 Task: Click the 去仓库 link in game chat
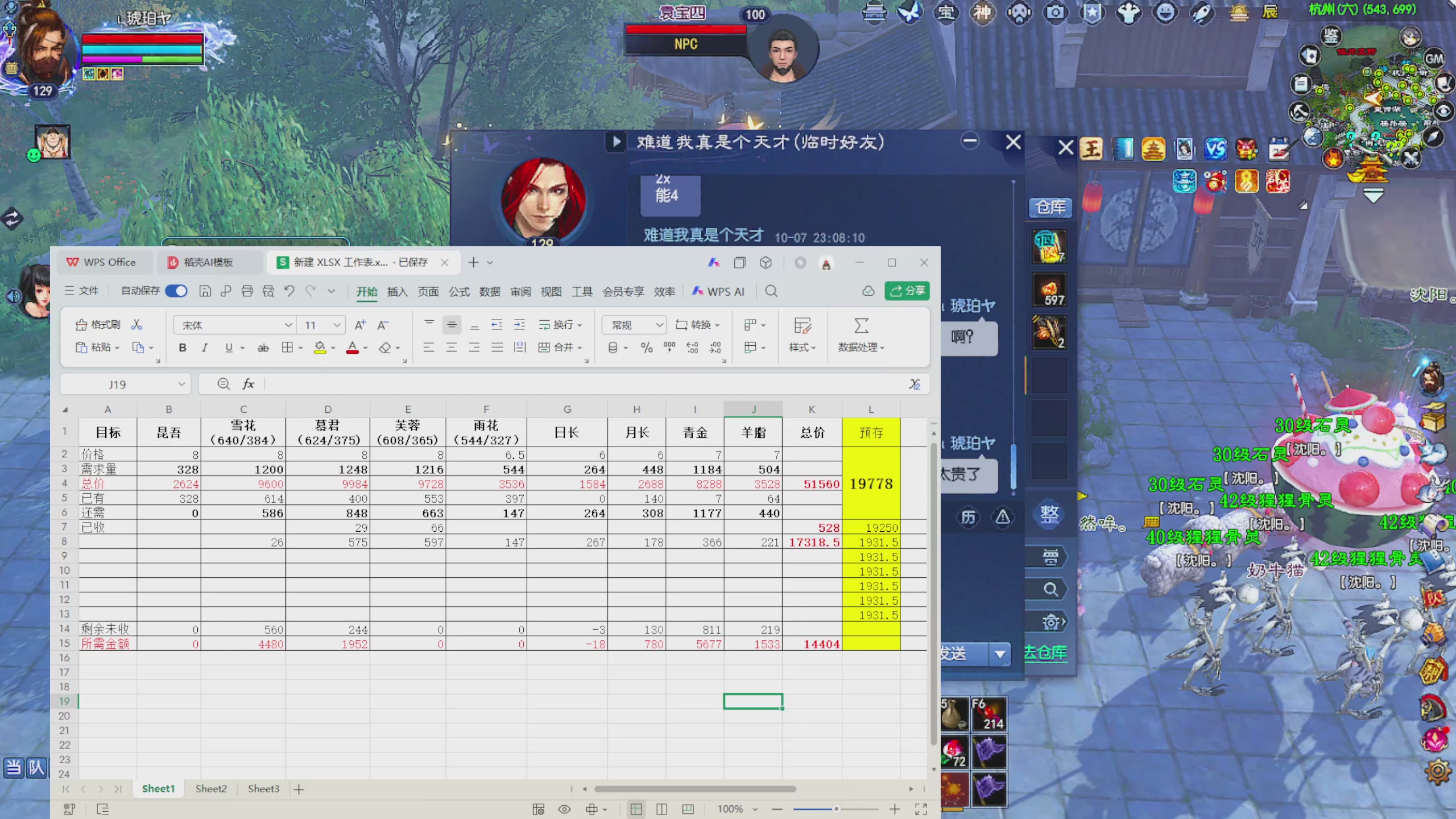pos(1045,652)
